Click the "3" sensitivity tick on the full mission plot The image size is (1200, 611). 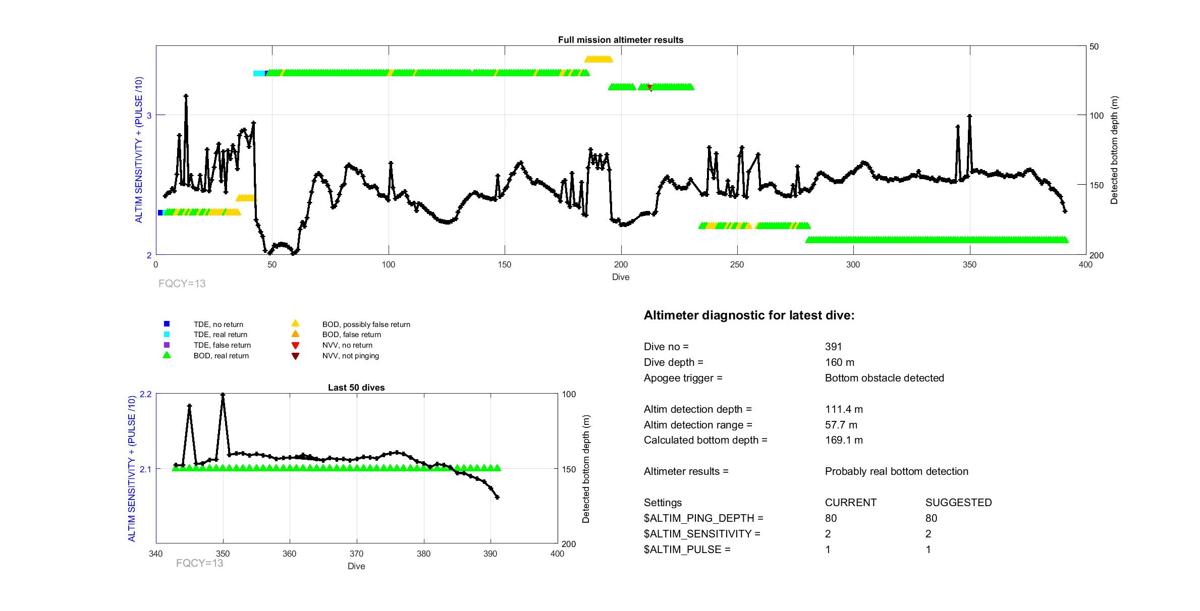[x=149, y=116]
